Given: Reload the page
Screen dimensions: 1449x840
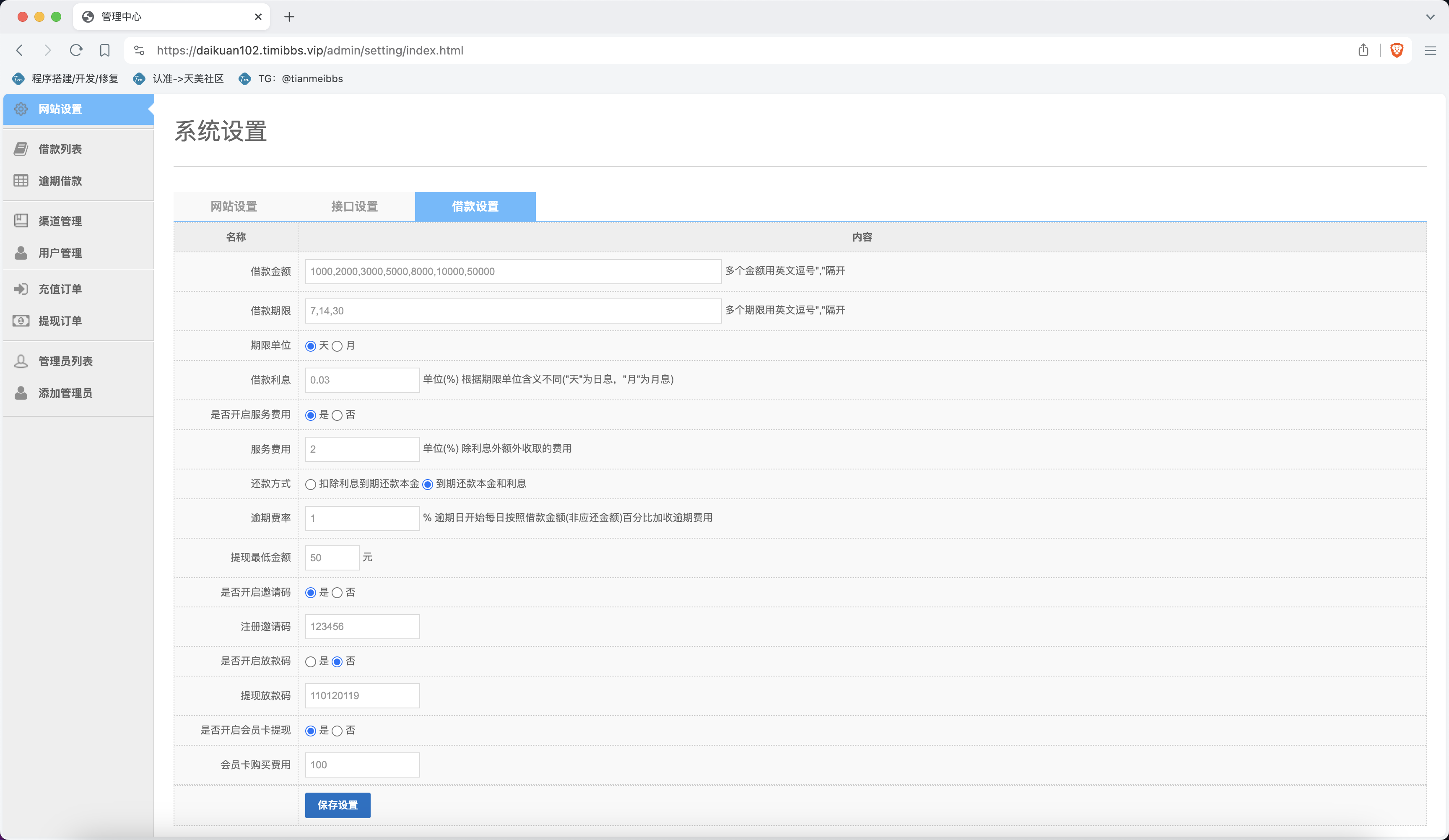Looking at the screenshot, I should coord(76,51).
